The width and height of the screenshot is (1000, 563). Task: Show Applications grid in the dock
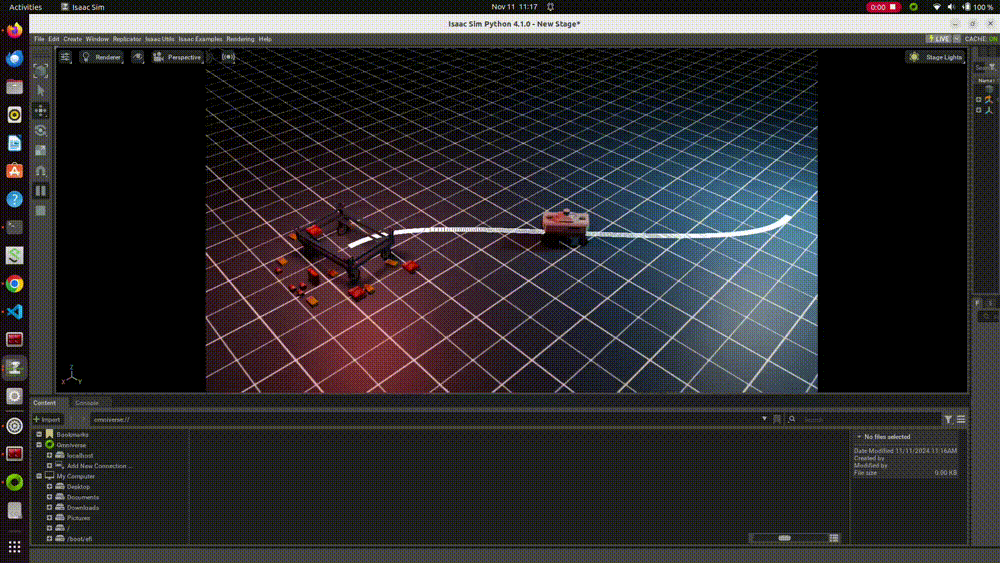point(15,547)
